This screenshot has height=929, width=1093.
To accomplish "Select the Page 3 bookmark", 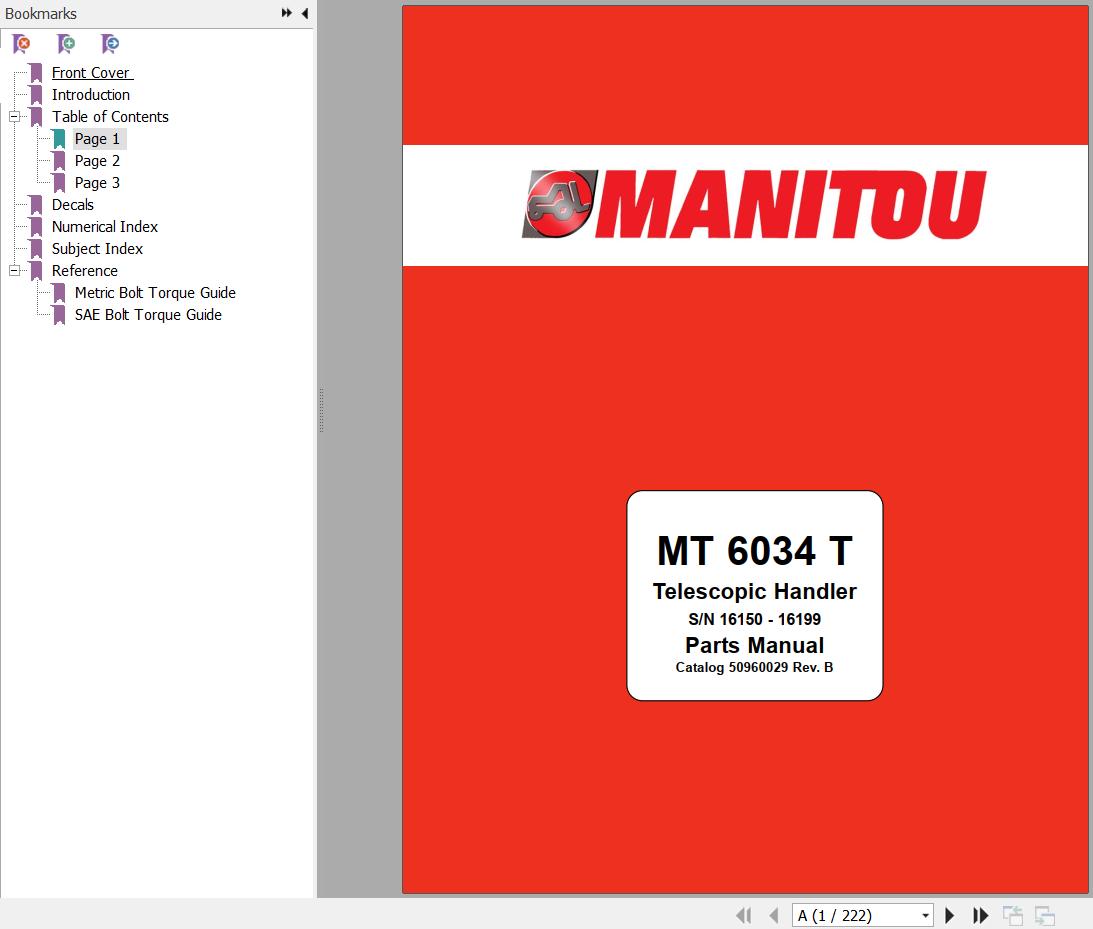I will [x=98, y=183].
